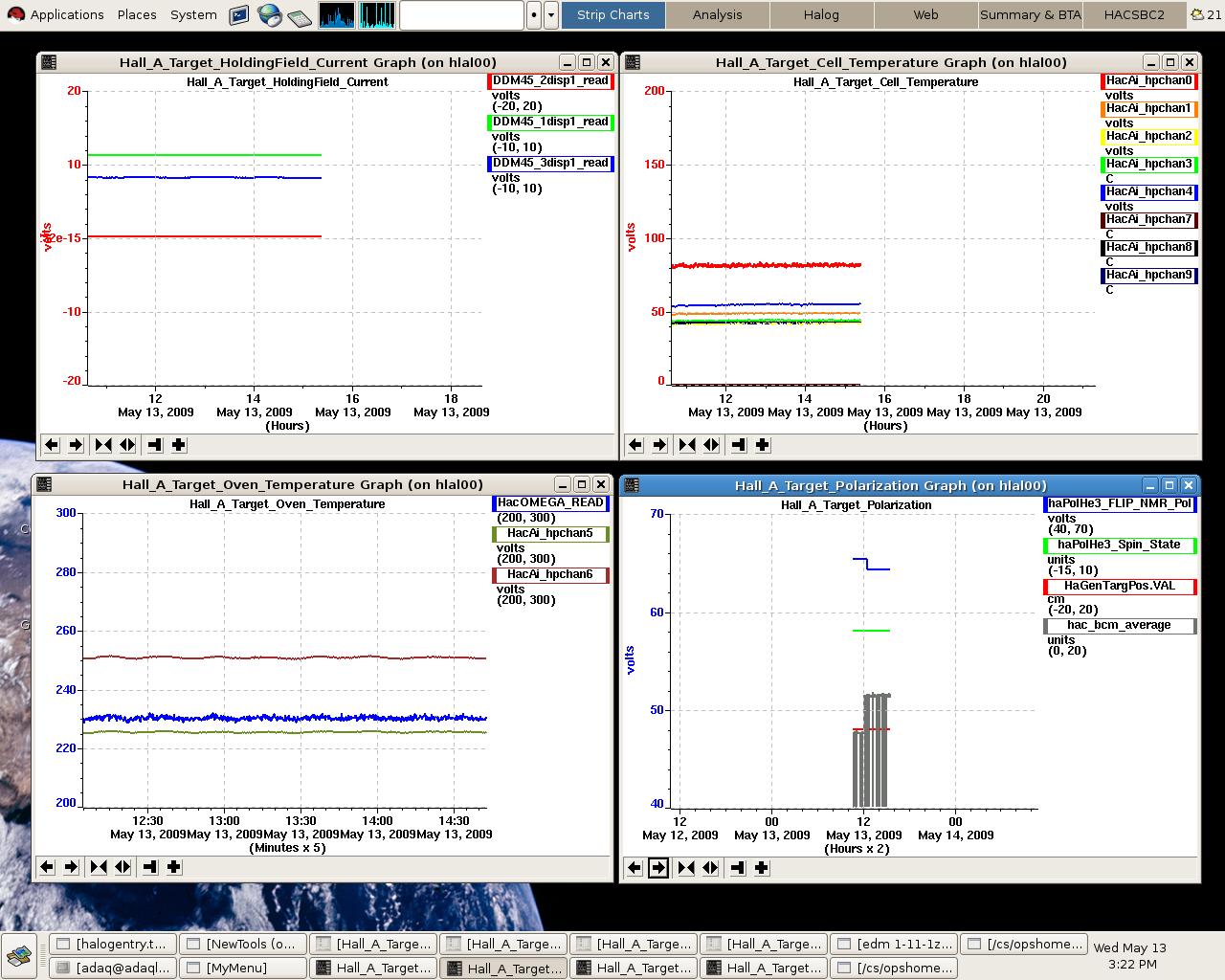Image resolution: width=1225 pixels, height=980 pixels.
Task: Open the Places menu
Action: point(137,14)
